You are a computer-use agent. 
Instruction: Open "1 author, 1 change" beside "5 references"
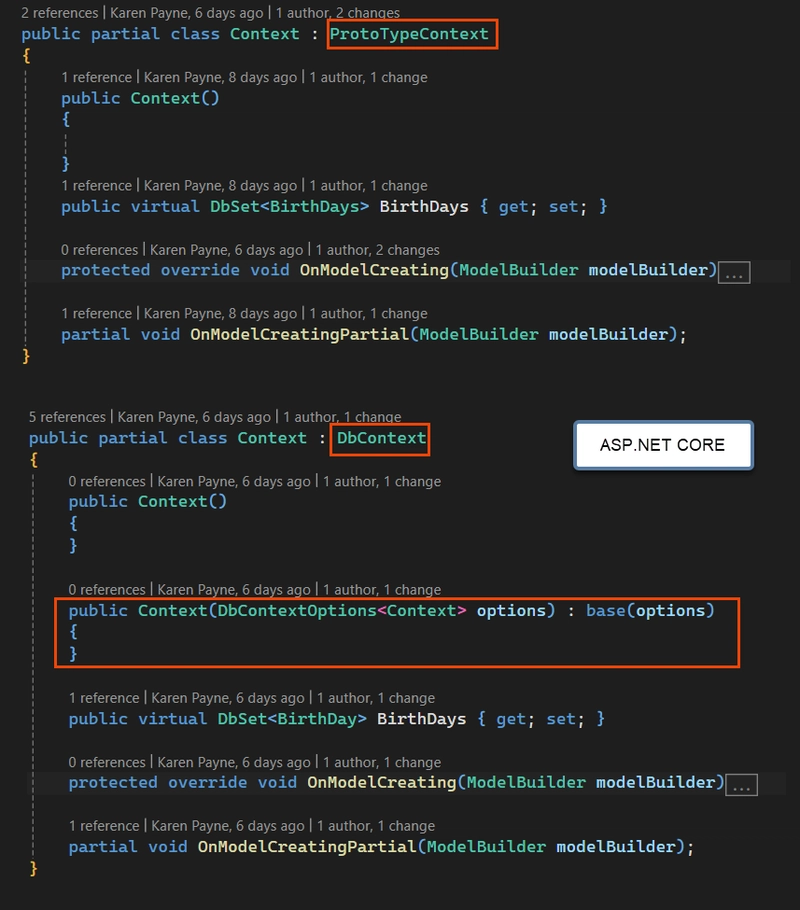pos(343,417)
